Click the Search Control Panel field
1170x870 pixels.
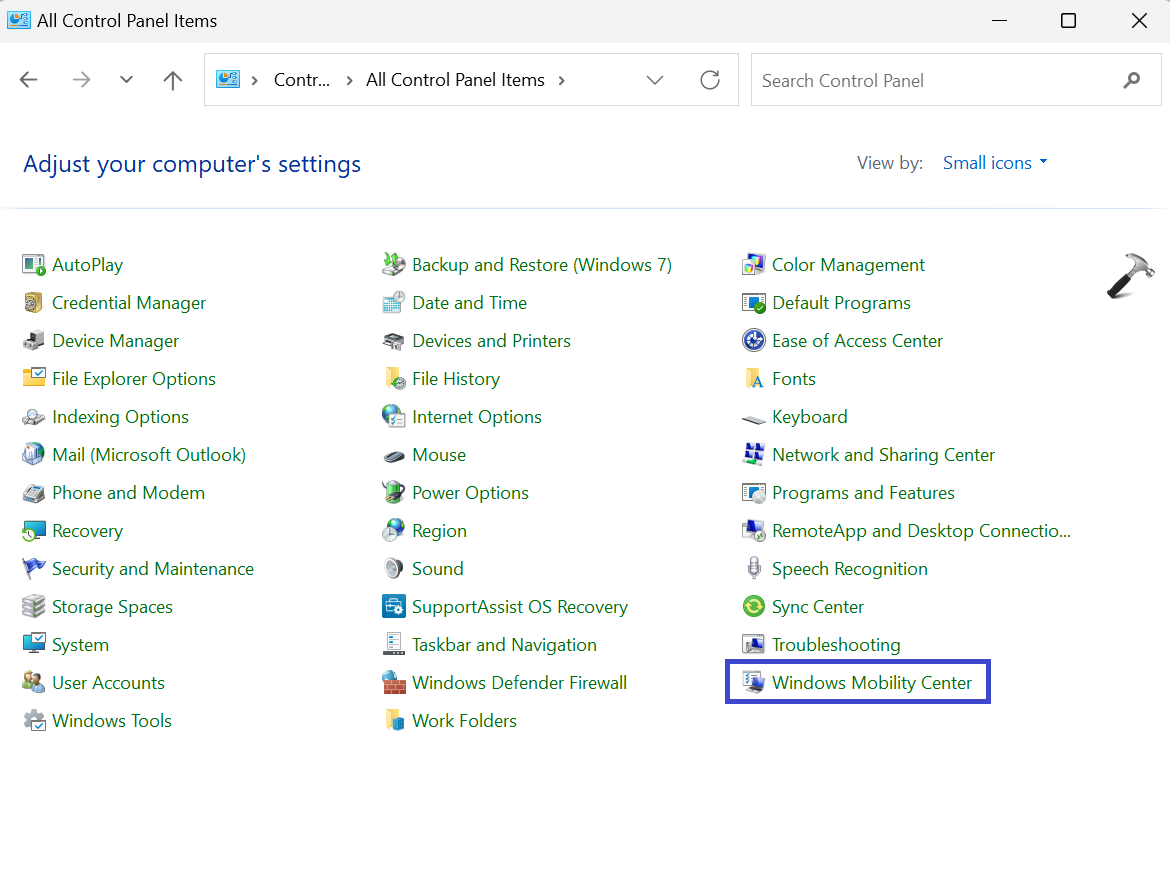935,80
